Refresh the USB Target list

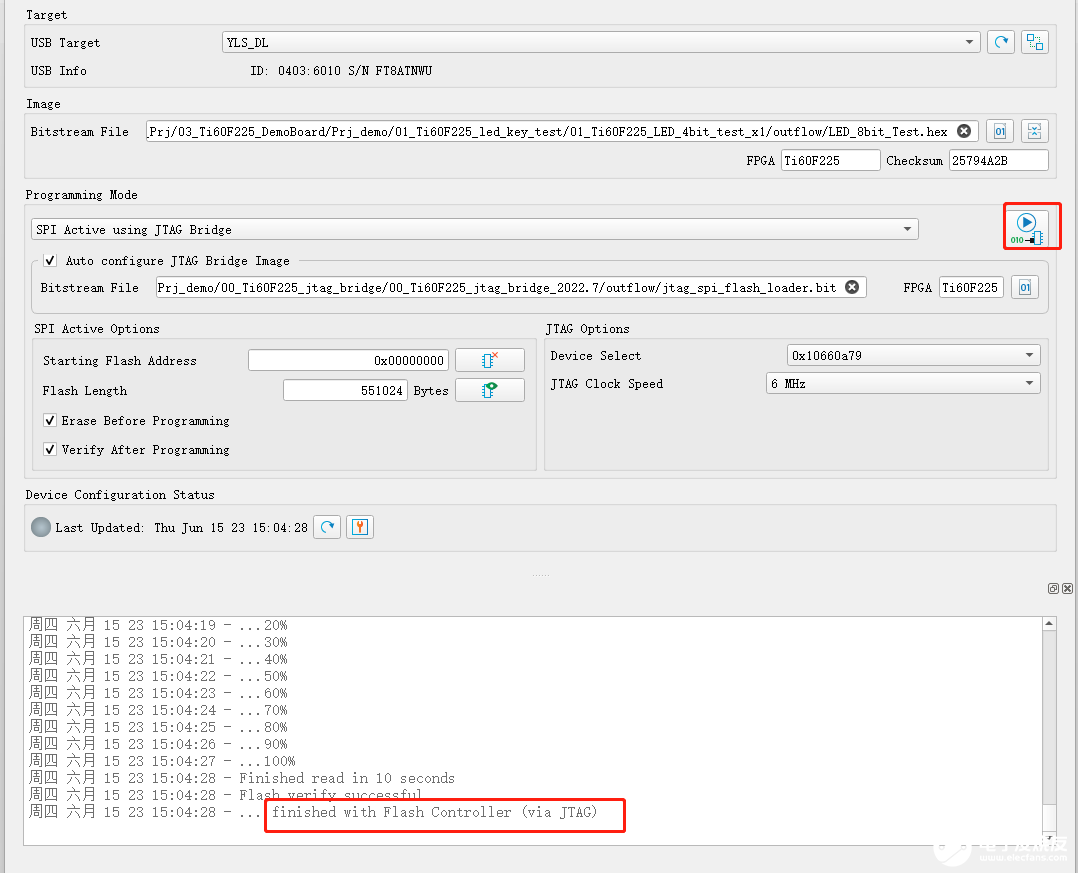tap(1000, 42)
